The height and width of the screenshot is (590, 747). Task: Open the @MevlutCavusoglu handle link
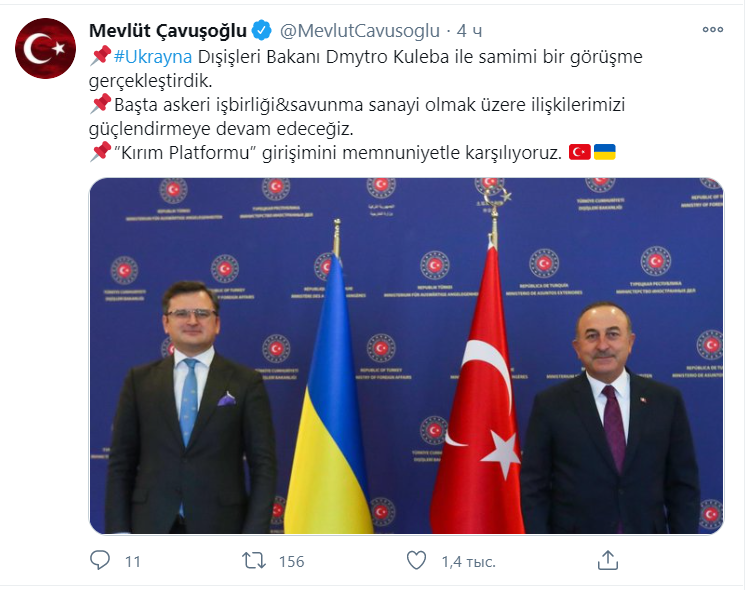point(360,31)
